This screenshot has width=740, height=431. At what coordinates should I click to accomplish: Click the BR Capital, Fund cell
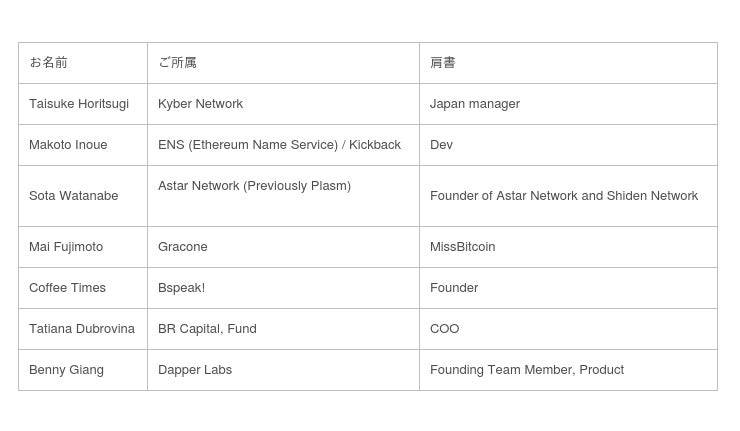207,329
